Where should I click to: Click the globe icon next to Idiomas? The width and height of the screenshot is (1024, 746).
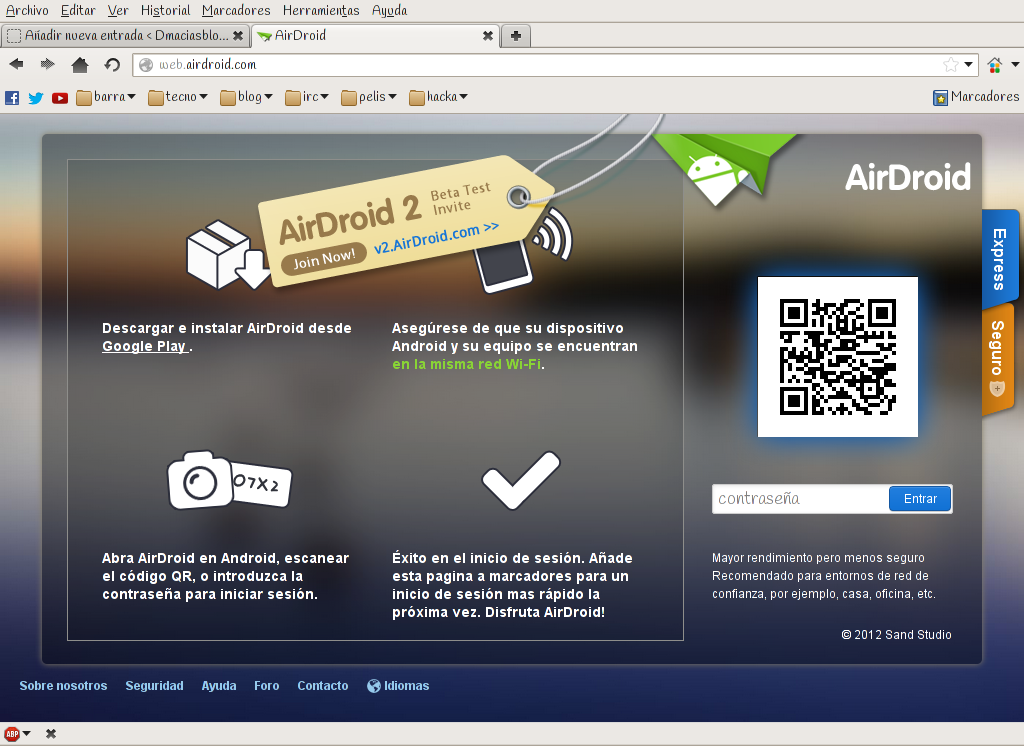click(374, 686)
